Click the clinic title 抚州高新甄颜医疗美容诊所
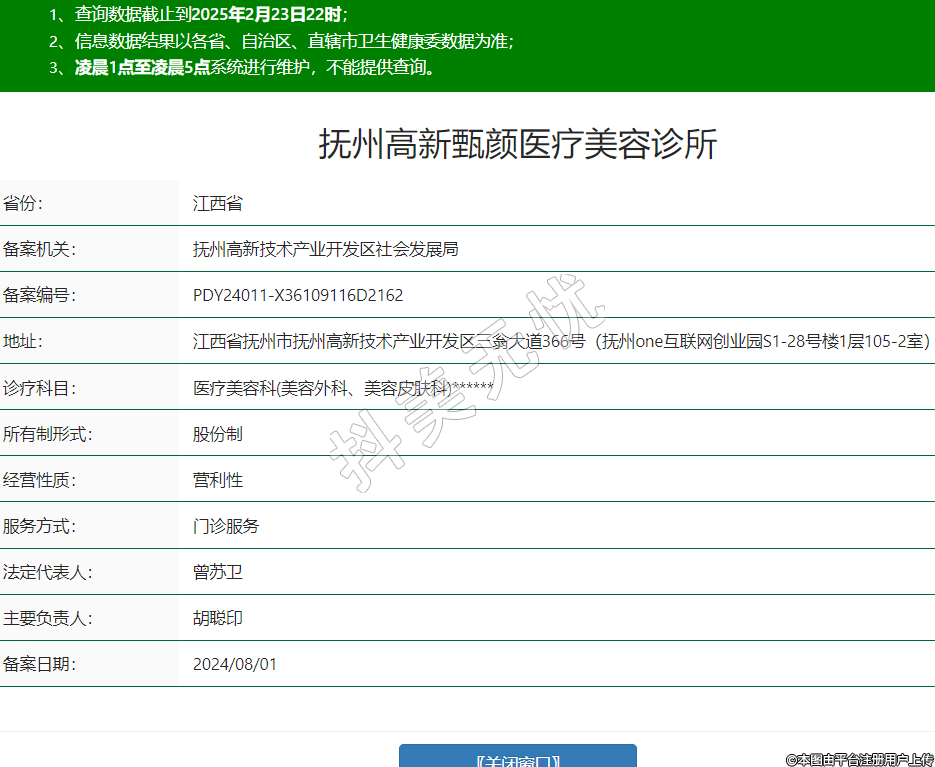Viewport: 935px width, 767px height. pos(518,145)
